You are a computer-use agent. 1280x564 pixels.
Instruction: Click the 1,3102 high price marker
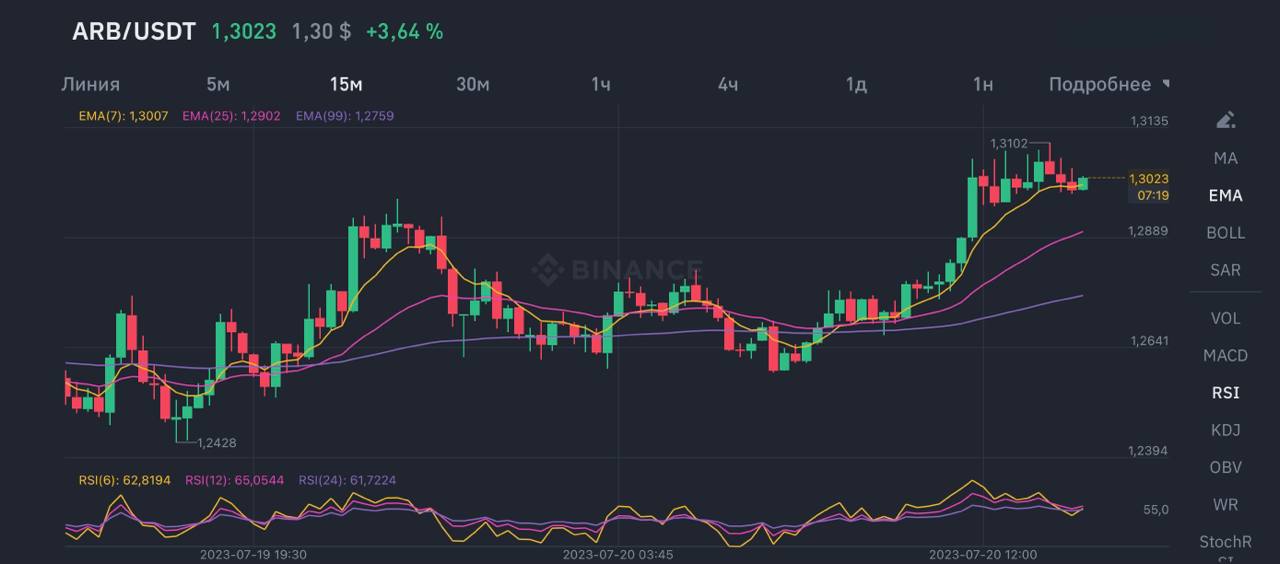(x=1009, y=144)
